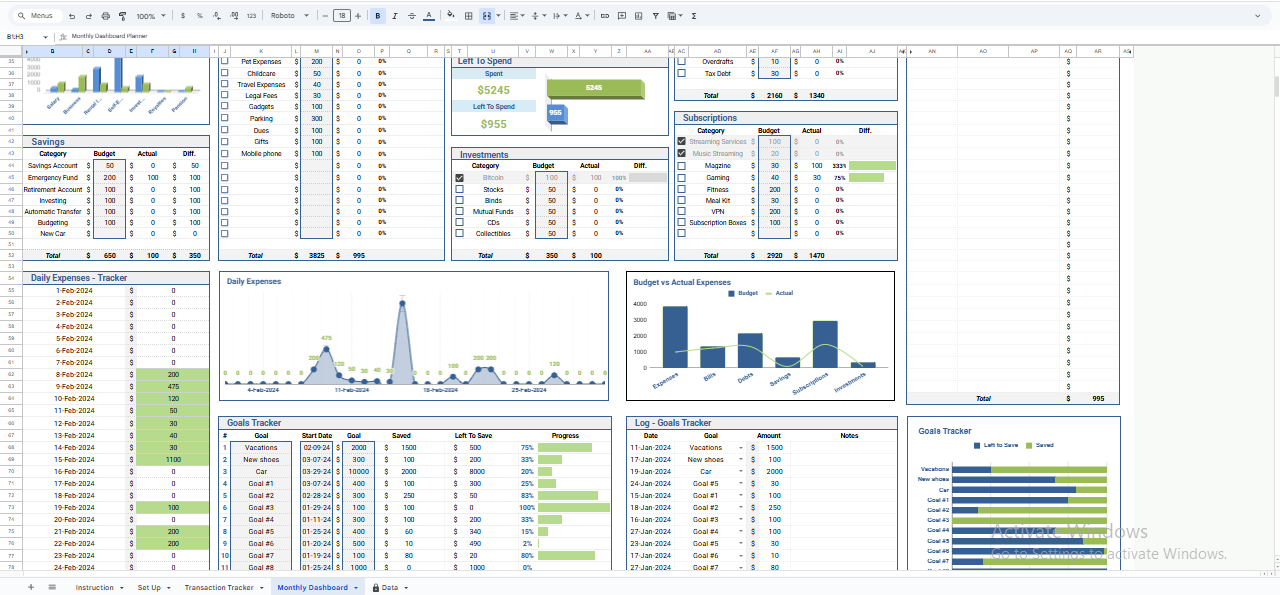Apply currency format from the toolbar

[x=182, y=15]
